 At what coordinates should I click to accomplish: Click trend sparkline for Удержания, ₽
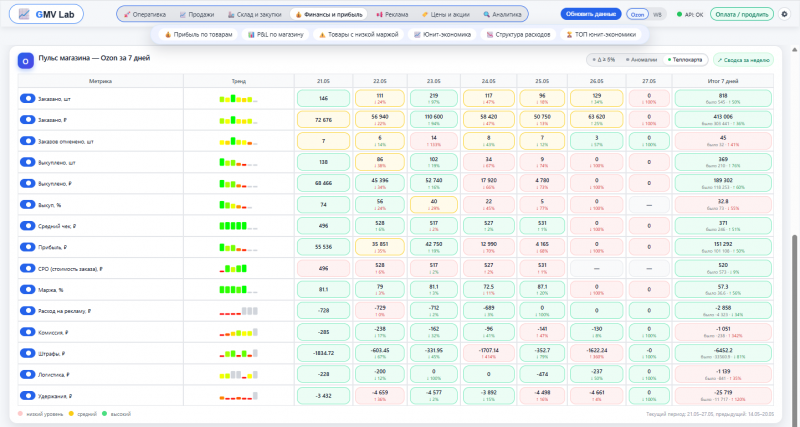coord(238,396)
